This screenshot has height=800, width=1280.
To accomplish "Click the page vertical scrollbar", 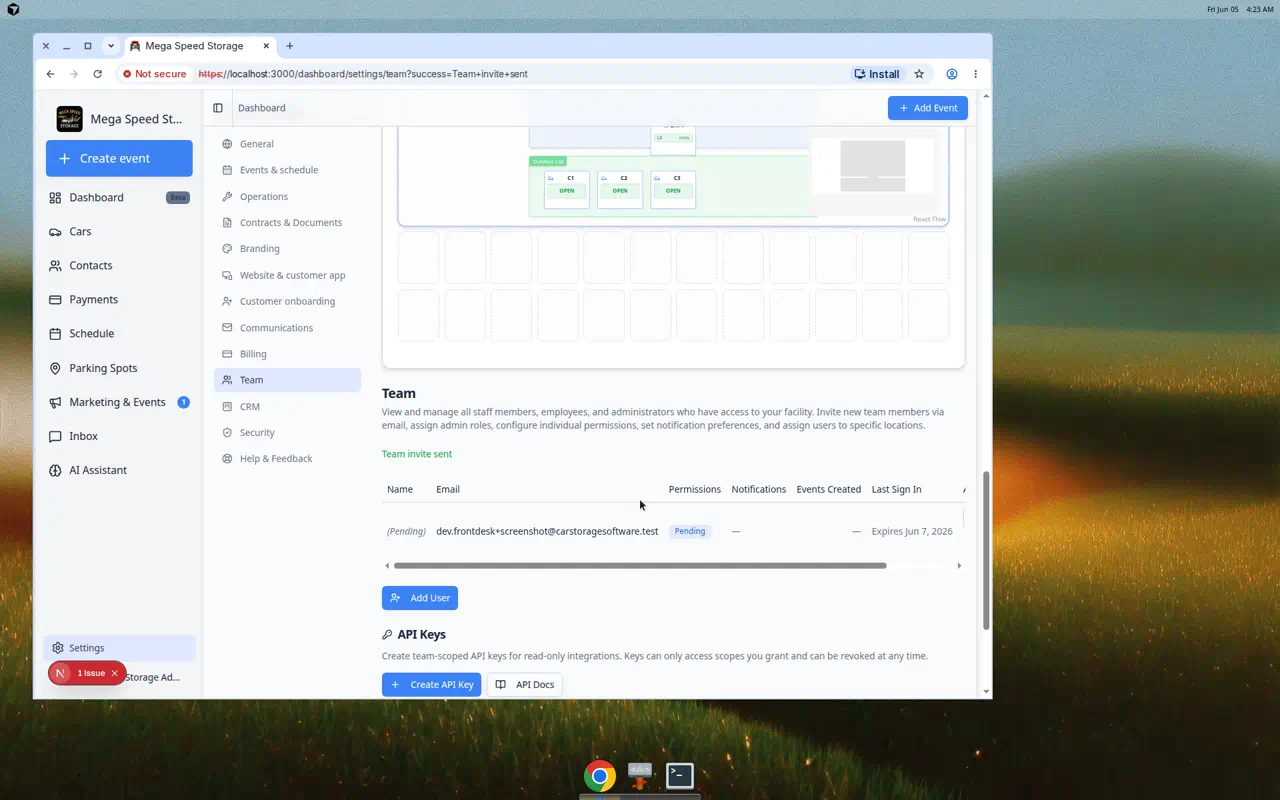I will click(986, 551).
